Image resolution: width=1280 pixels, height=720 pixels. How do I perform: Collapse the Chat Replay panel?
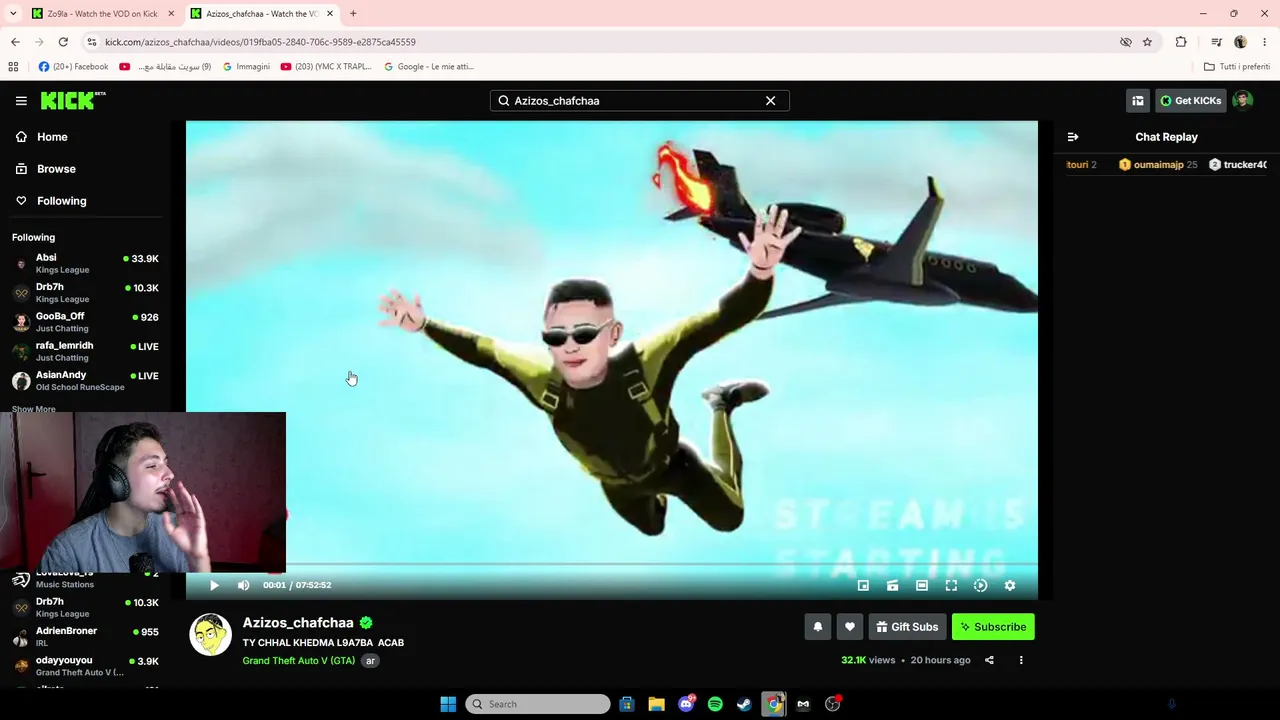(x=1073, y=137)
